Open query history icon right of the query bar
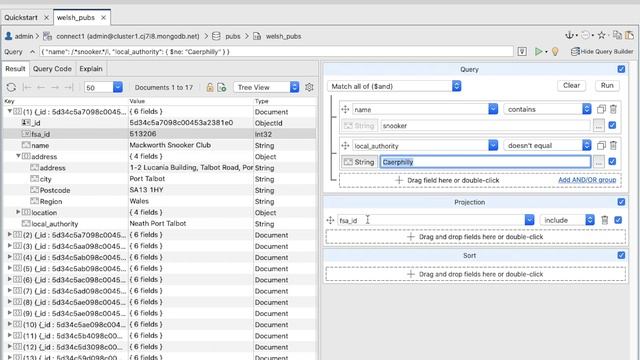640x360 pixels. [x=522, y=51]
